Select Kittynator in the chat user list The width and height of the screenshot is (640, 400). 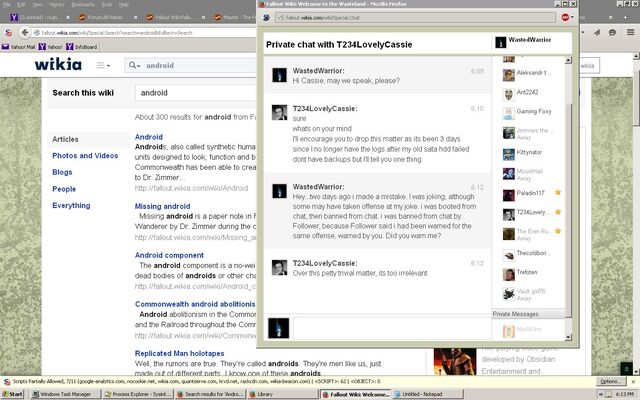click(x=527, y=153)
